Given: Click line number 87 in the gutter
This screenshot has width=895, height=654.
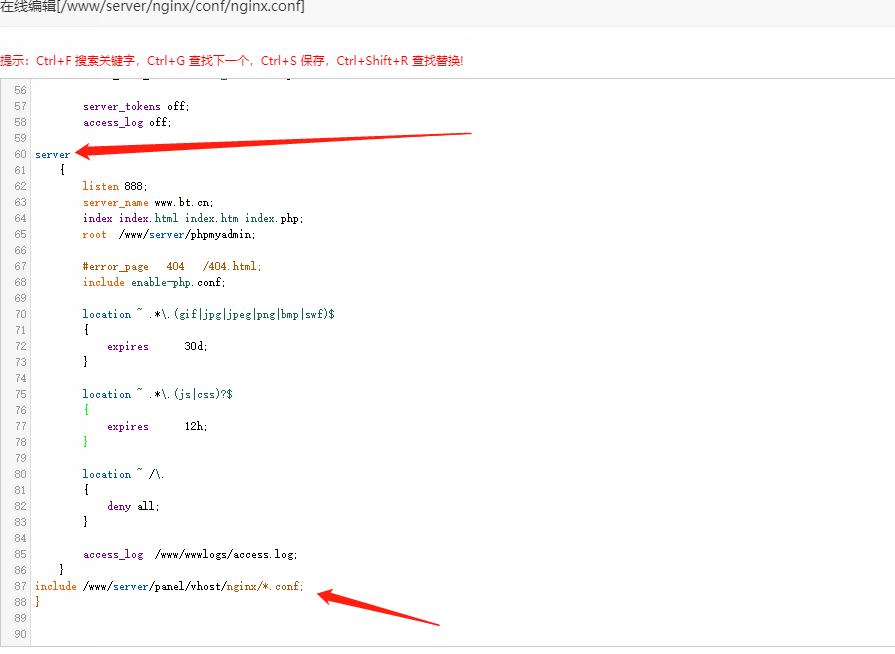Looking at the screenshot, I should click(x=20, y=586).
